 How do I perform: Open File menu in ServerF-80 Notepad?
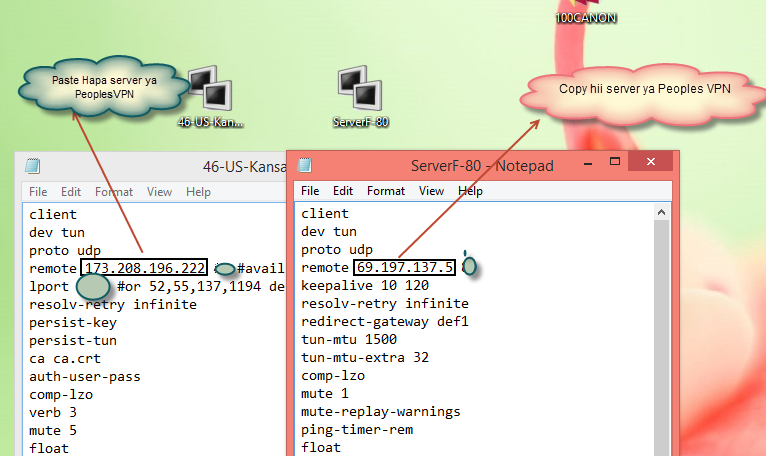point(310,191)
